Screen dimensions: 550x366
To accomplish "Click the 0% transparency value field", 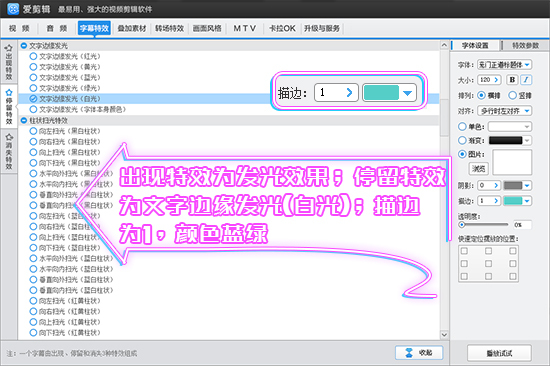I will click(x=522, y=225).
